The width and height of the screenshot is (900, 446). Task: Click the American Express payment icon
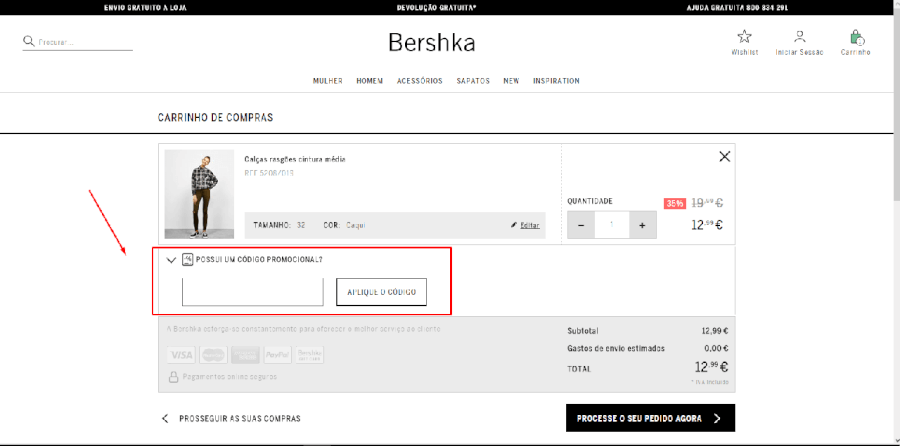[246, 355]
